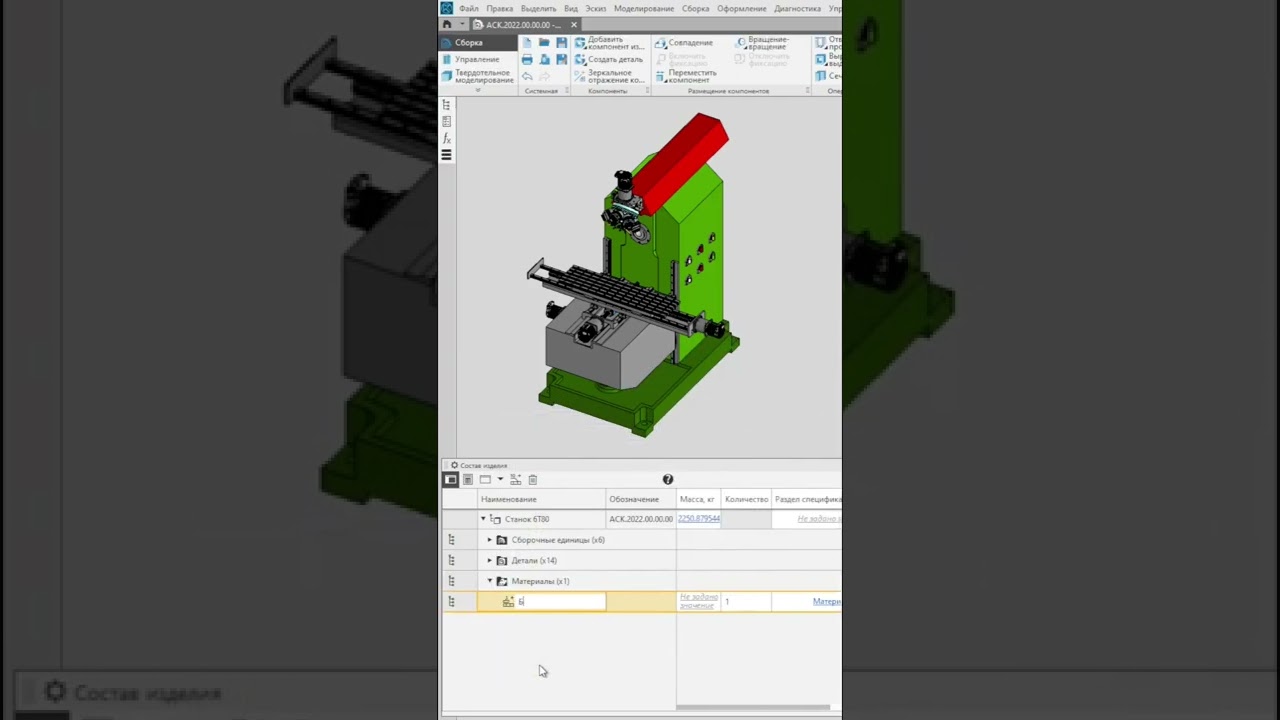Screen dimensions: 1280x720
Task: Collapse the Станок 6Т80 root node
Action: click(x=483, y=519)
